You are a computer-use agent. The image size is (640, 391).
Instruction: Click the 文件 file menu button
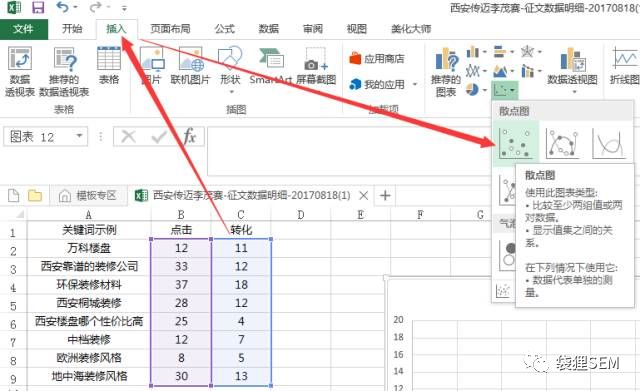24,29
